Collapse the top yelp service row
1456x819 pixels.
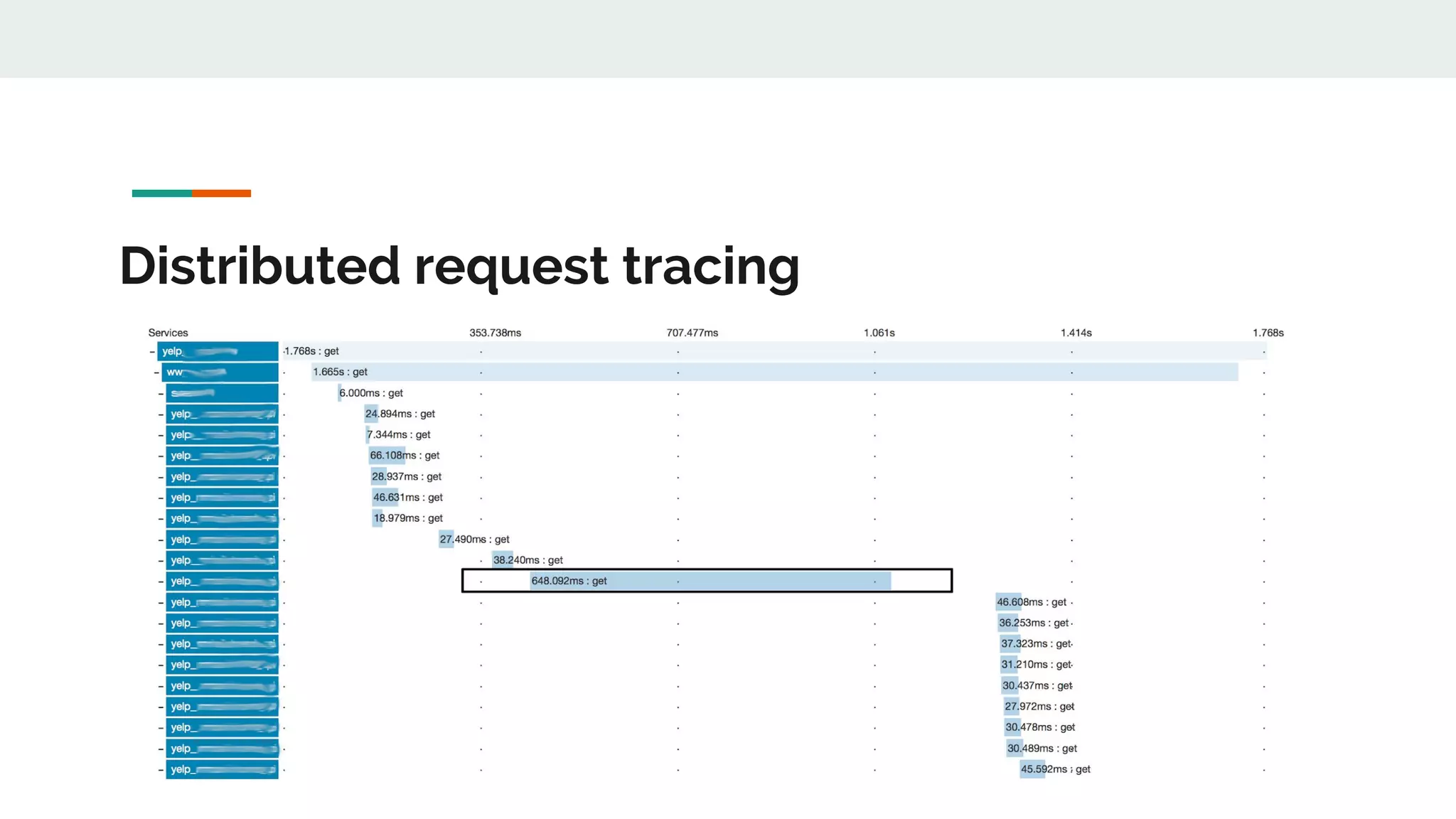point(151,352)
